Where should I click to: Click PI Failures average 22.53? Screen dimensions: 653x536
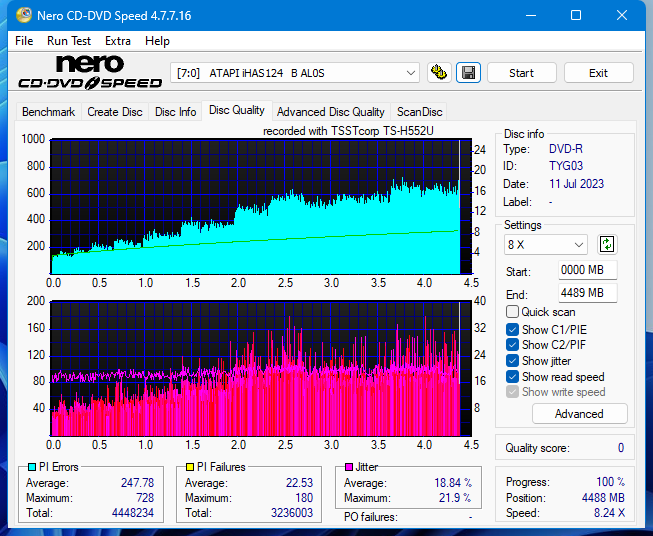[x=299, y=483]
